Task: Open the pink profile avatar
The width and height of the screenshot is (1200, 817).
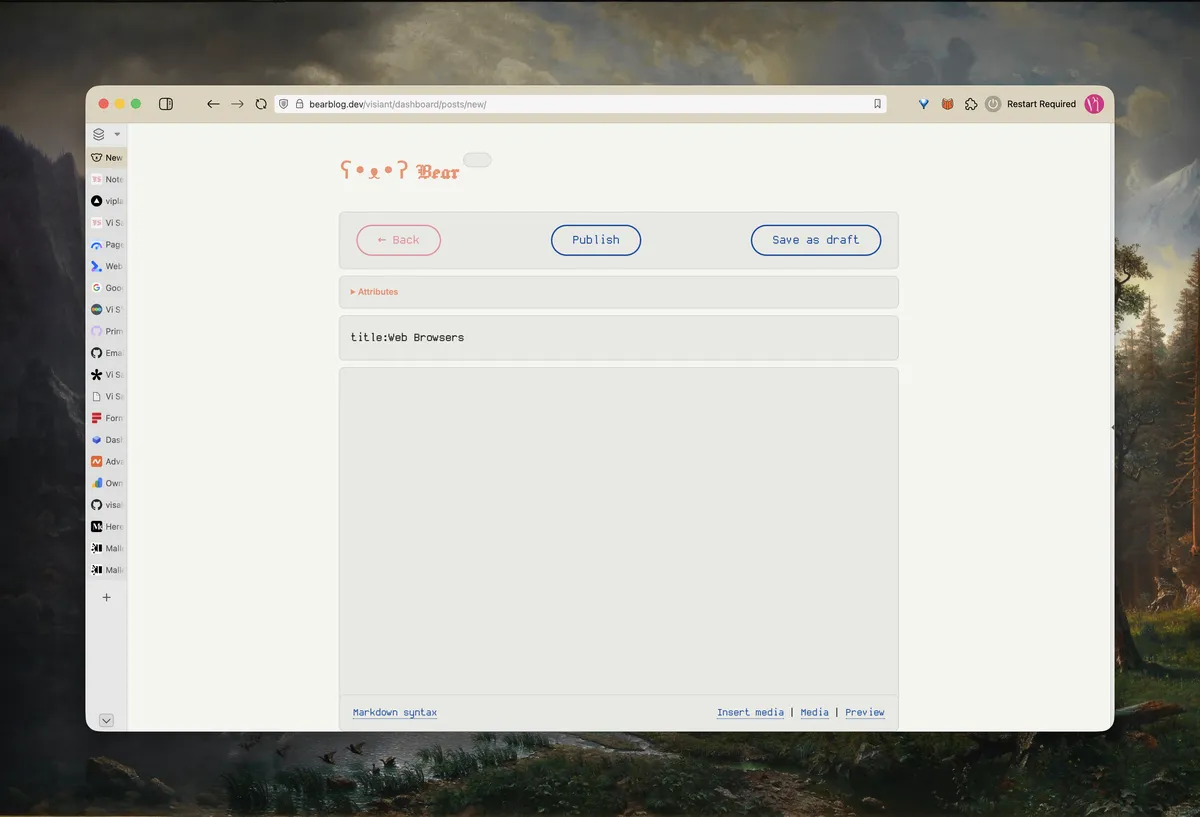Action: tap(1094, 104)
